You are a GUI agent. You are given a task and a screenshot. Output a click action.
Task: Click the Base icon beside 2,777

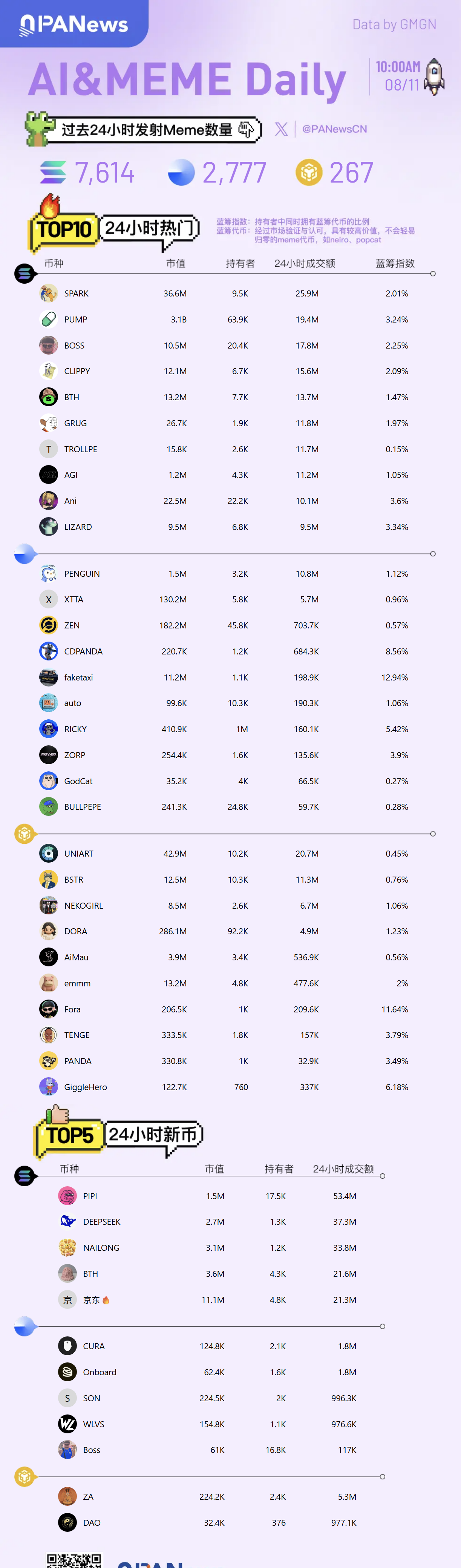[x=181, y=173]
